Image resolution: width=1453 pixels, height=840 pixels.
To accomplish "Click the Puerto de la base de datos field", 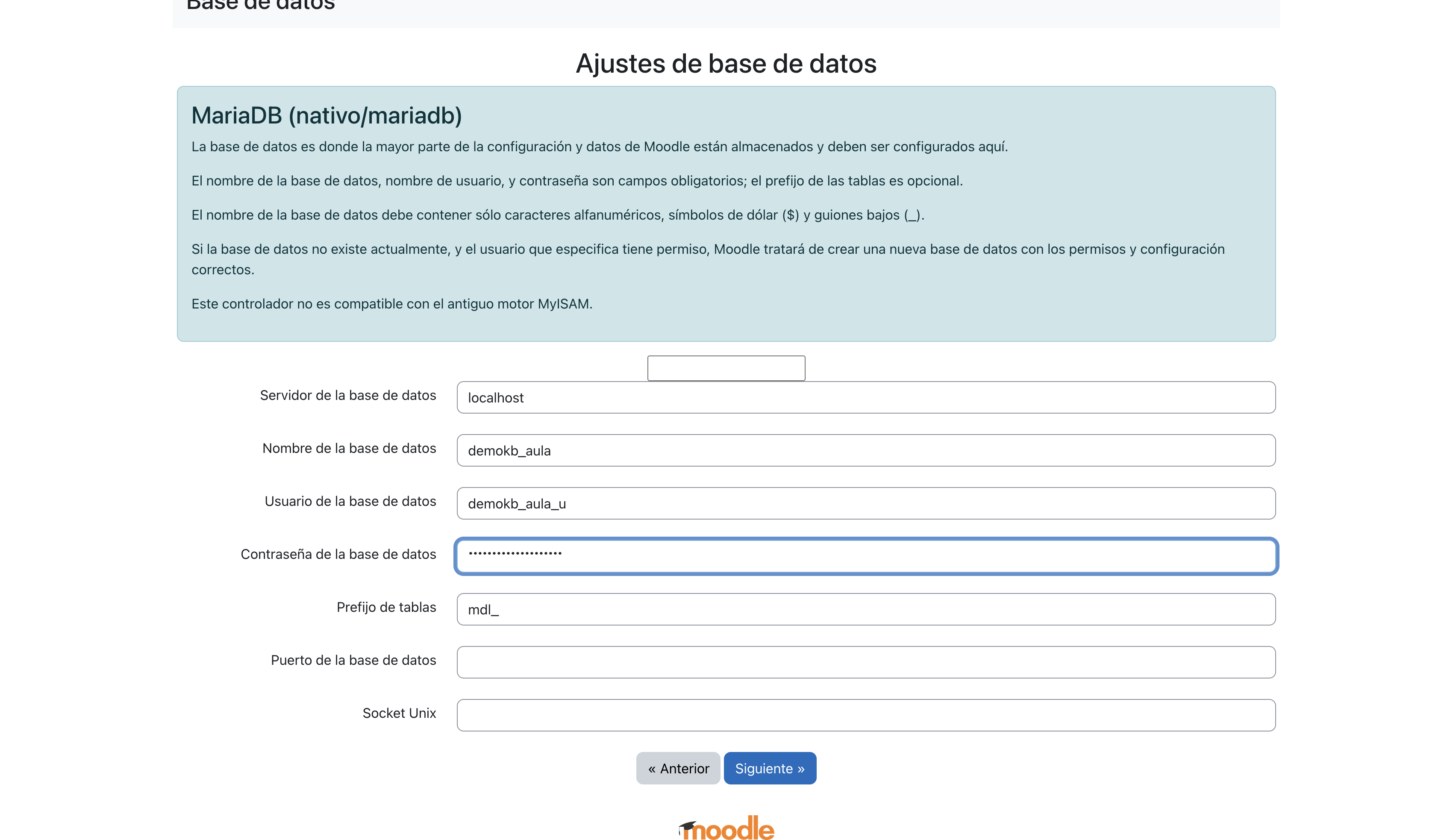I will click(866, 662).
